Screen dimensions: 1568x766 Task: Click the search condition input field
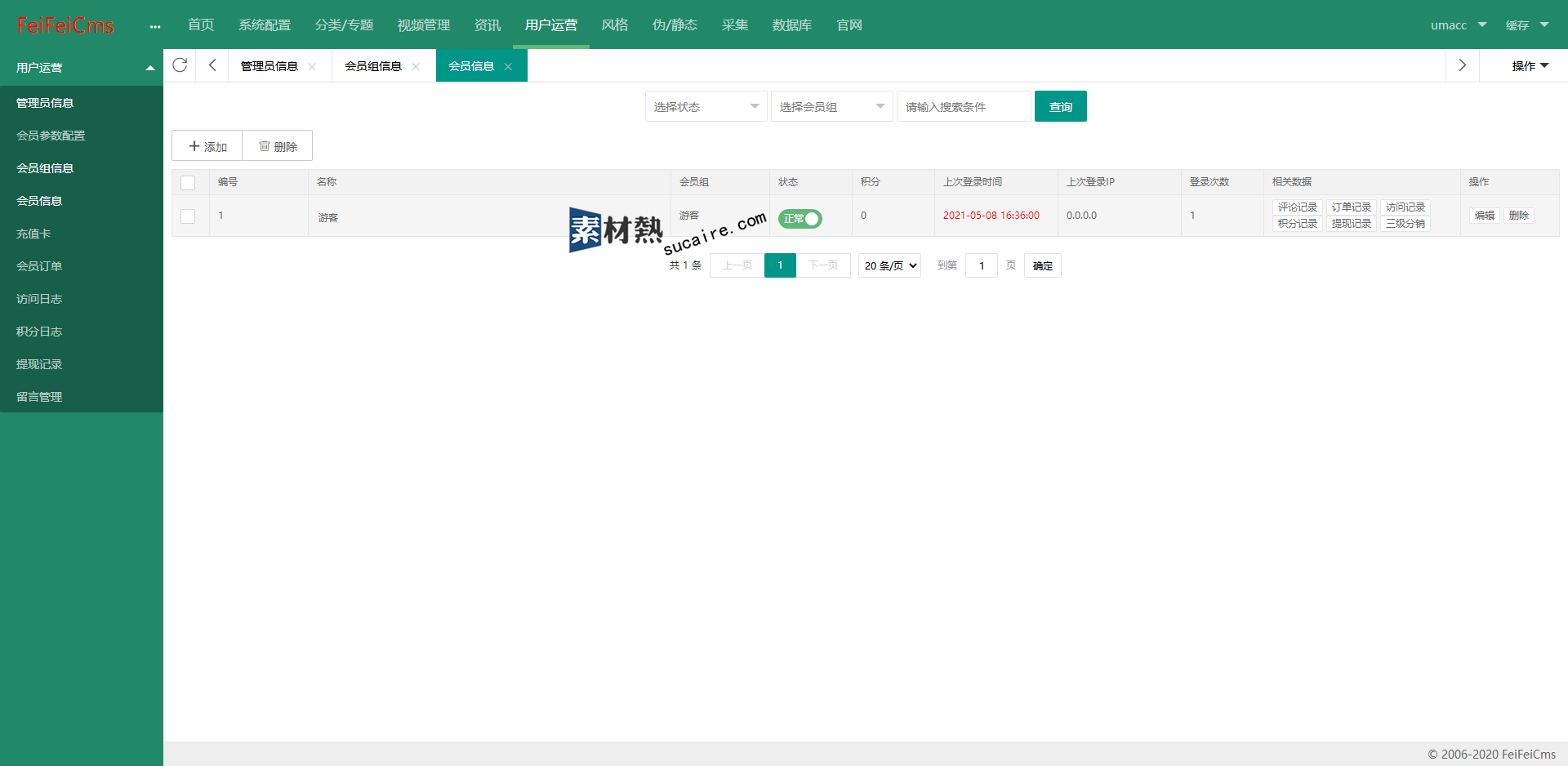964,107
